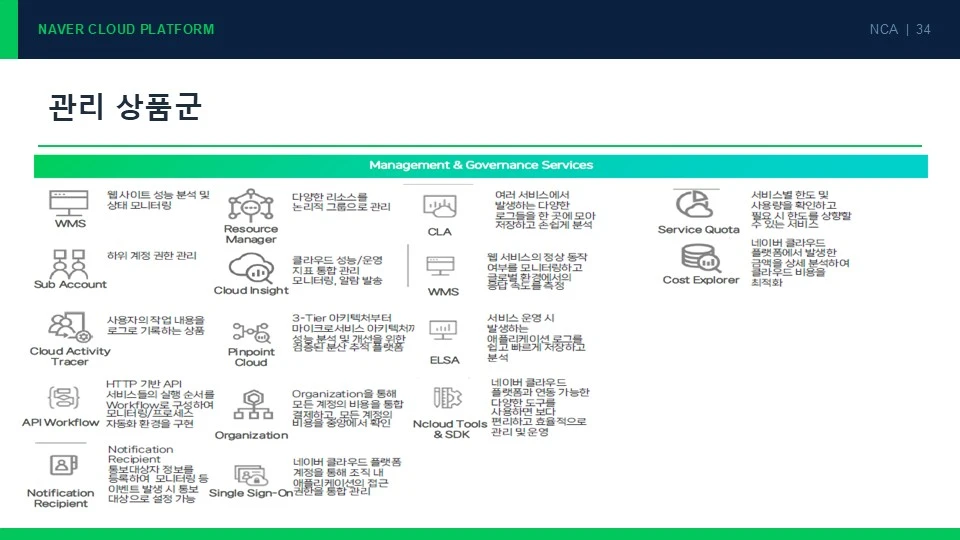Select the Ncloud Tools & SDK icon
The width and height of the screenshot is (960, 540).
tap(448, 398)
